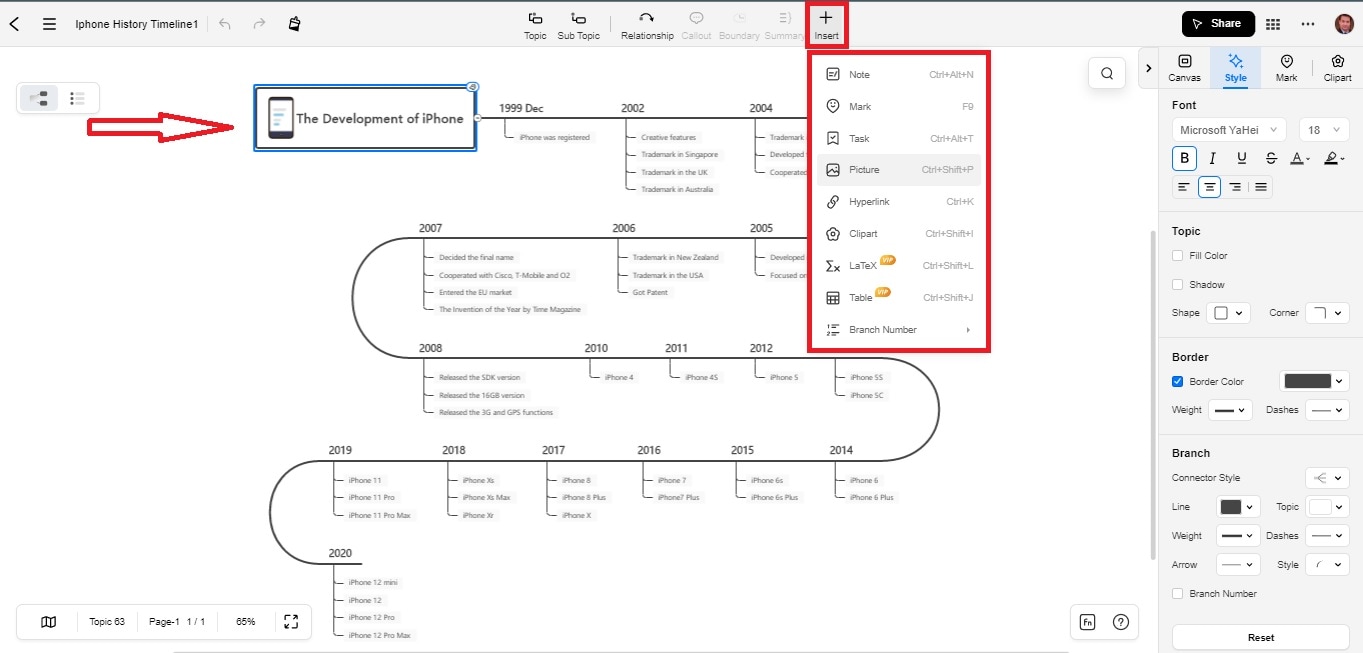Apply strikethrough text formatting
This screenshot has height=653, width=1363.
click(x=1271, y=158)
